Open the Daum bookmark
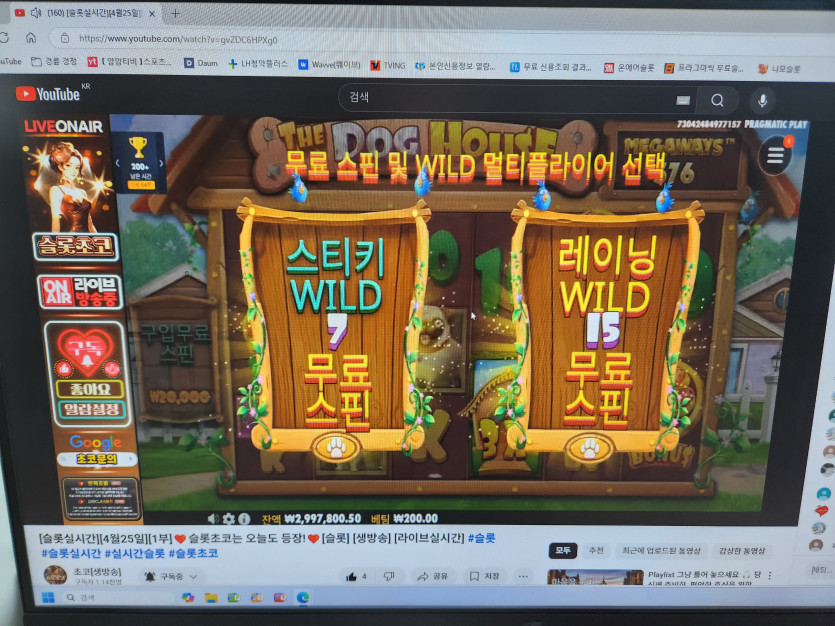The height and width of the screenshot is (626, 835). 201,63
